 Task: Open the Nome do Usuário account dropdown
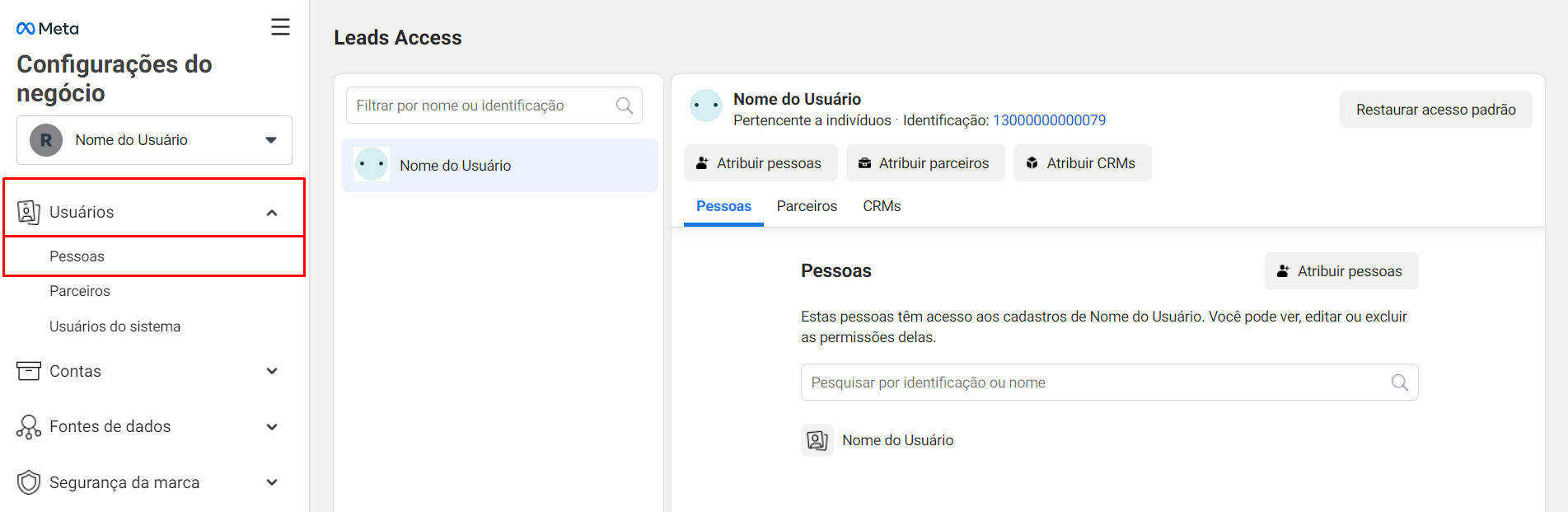click(154, 140)
